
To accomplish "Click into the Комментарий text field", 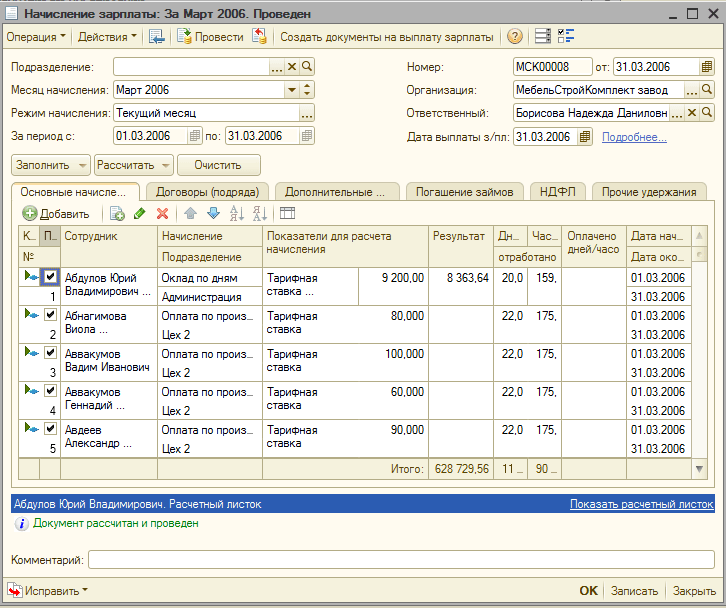I will [x=400, y=560].
